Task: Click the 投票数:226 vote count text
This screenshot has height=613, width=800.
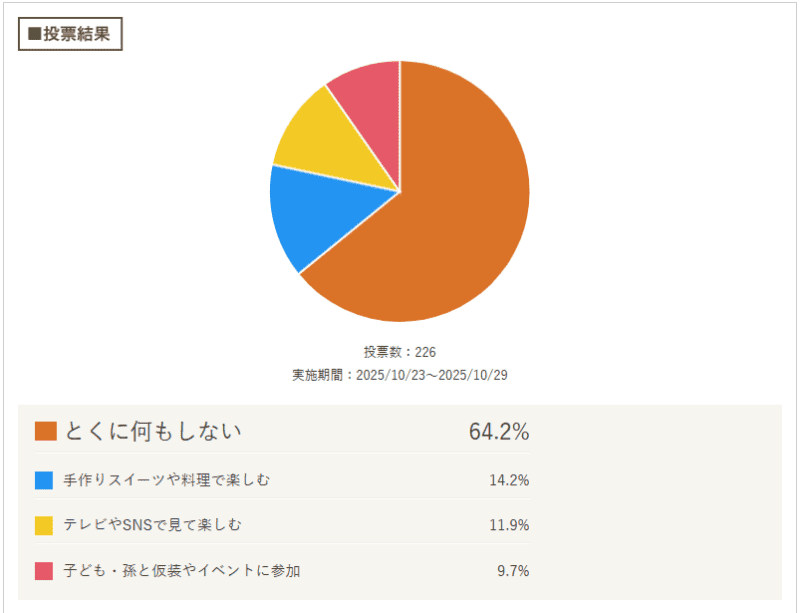Action: [399, 352]
